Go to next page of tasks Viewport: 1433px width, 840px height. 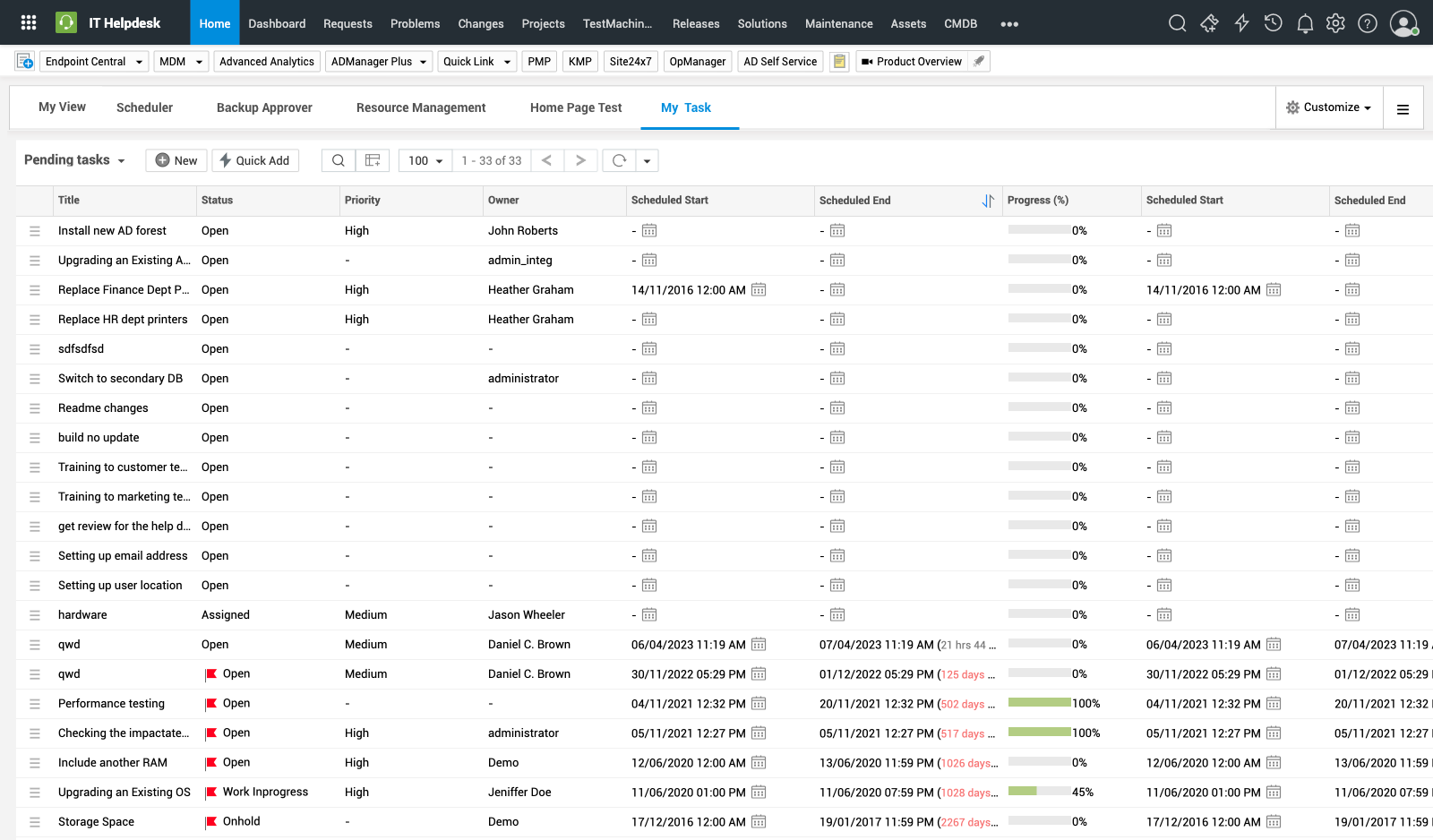click(x=580, y=160)
